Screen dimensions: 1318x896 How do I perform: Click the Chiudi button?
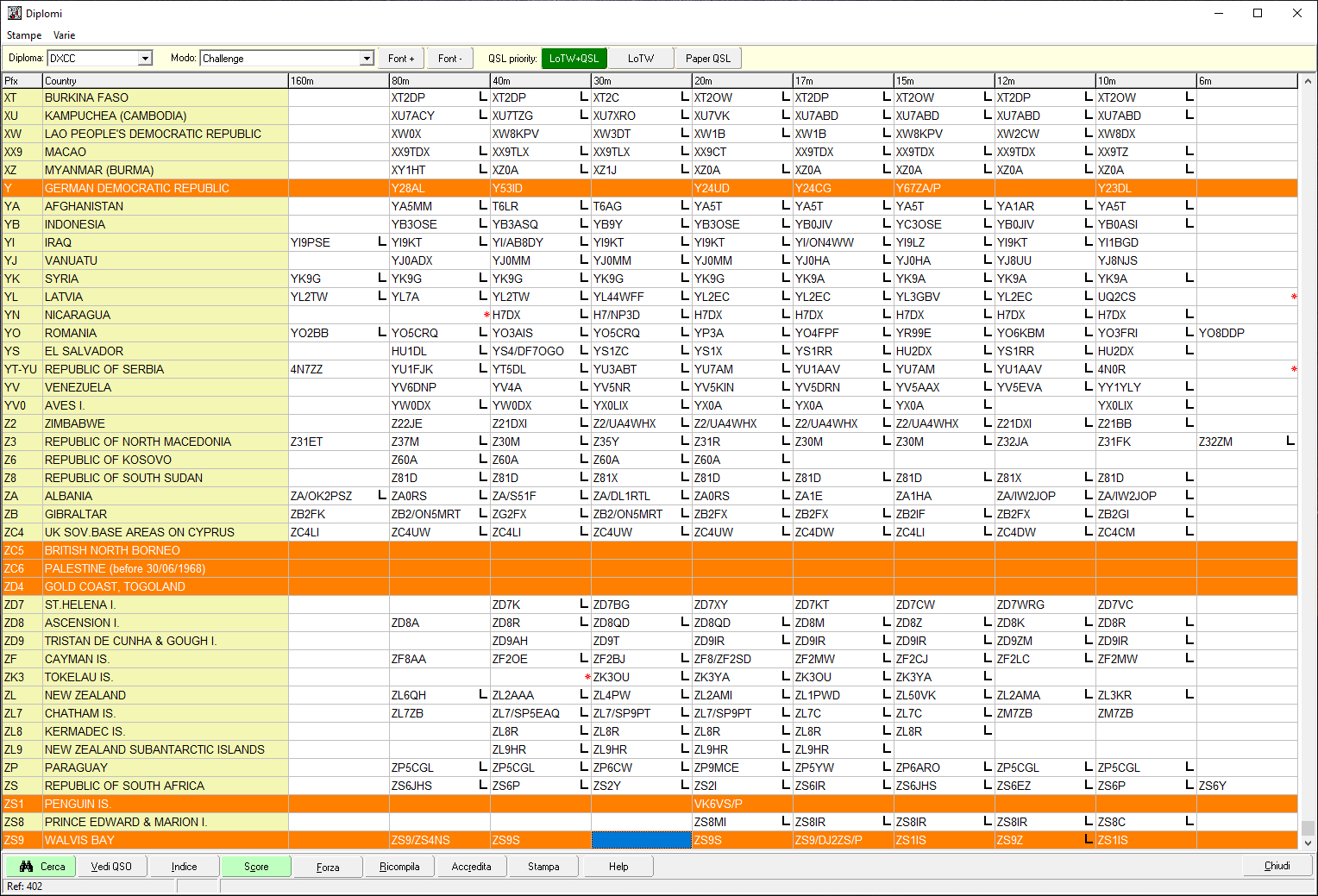coord(1277,867)
